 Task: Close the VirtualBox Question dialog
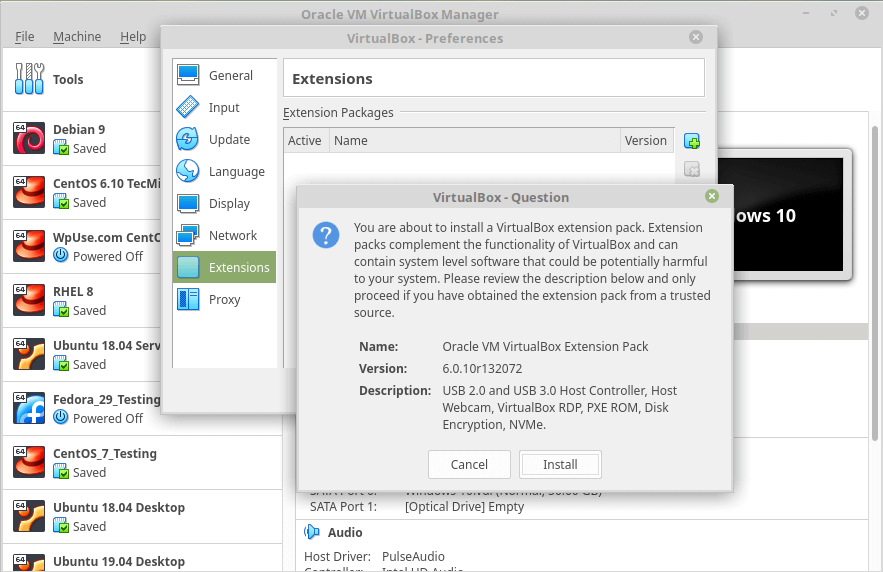[x=711, y=197]
